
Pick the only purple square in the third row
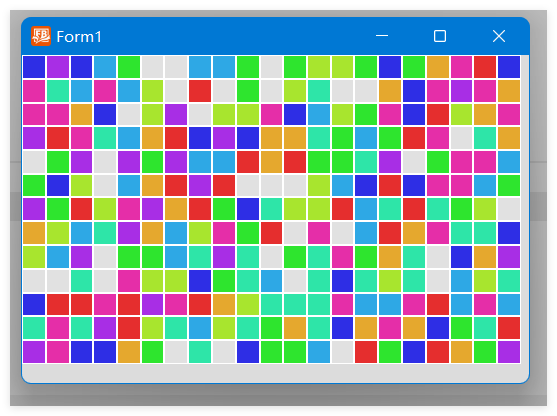[176, 114]
